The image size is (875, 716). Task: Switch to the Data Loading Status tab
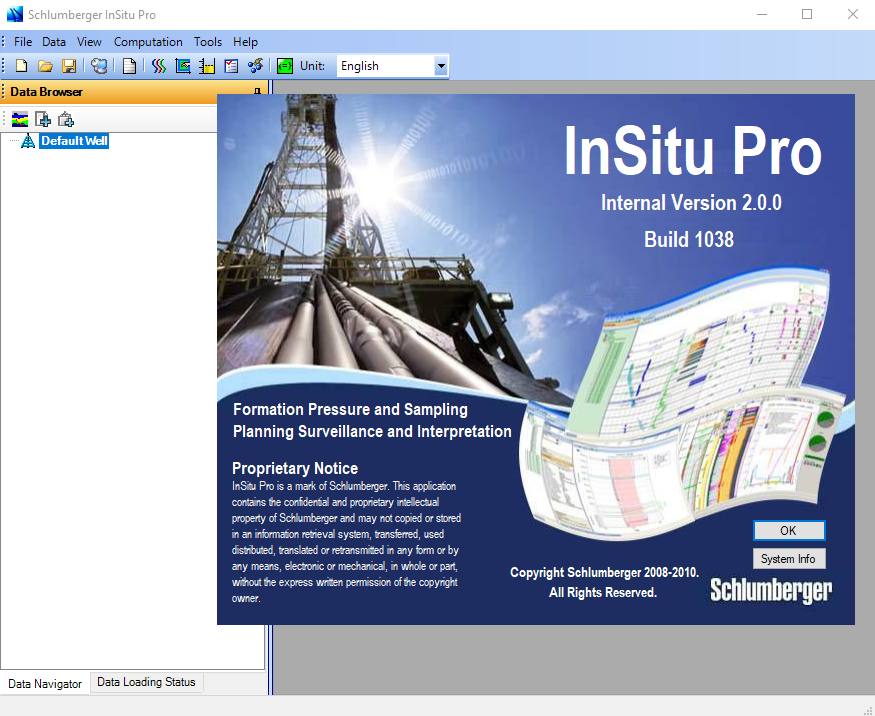point(146,682)
